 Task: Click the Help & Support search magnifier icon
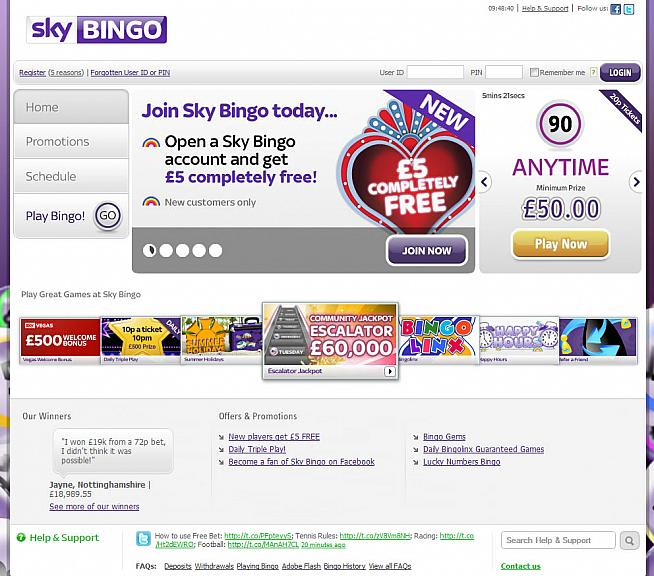coord(629,540)
